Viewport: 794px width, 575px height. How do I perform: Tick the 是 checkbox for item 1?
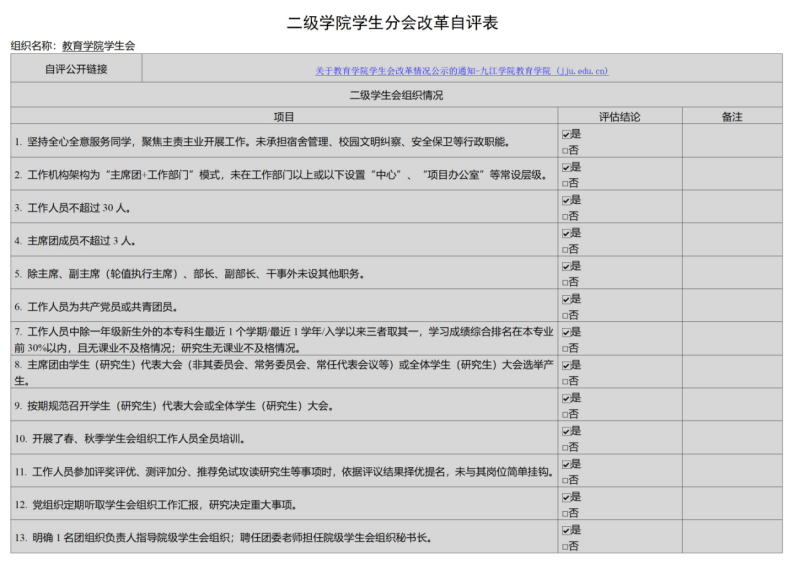click(566, 135)
